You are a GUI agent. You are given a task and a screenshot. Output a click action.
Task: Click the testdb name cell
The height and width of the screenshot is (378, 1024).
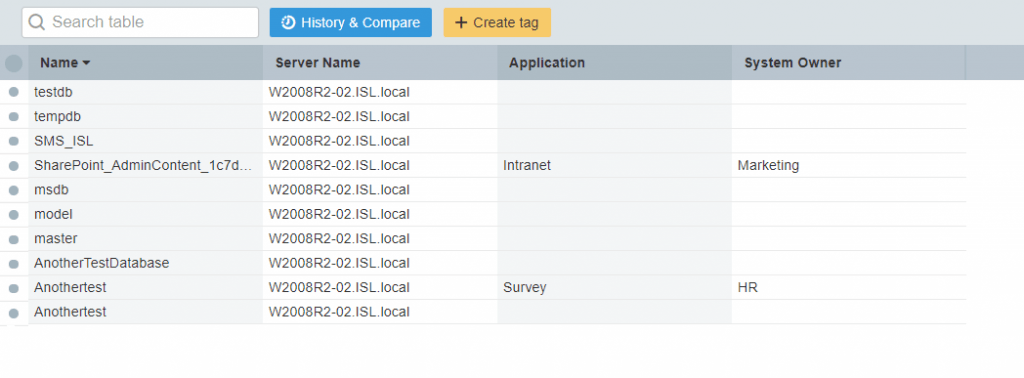(145, 92)
